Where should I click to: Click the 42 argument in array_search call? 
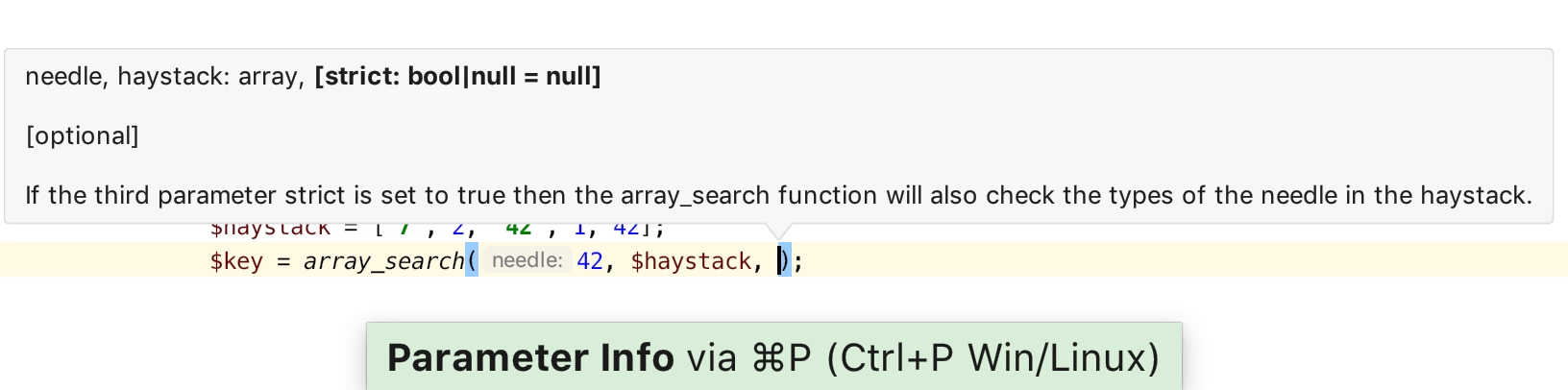(x=590, y=261)
